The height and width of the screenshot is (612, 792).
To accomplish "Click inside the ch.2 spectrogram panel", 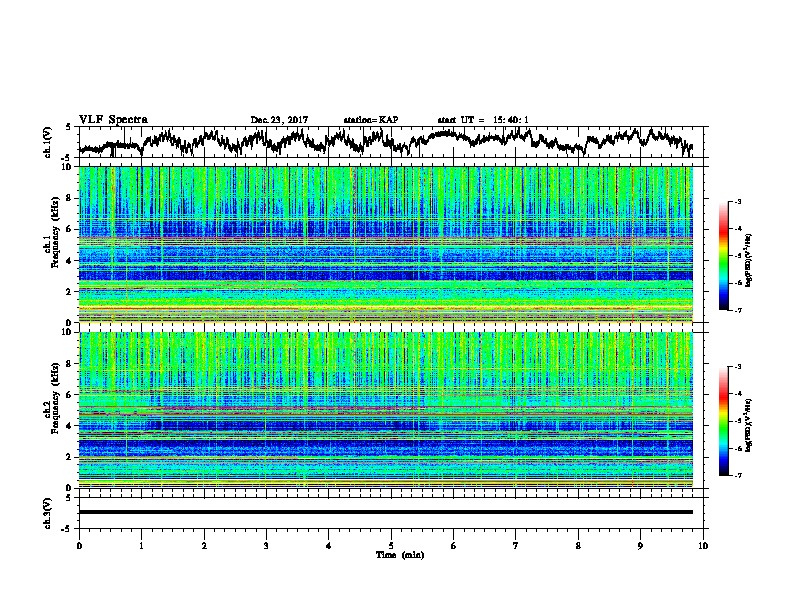I will pyautogui.click(x=386, y=410).
